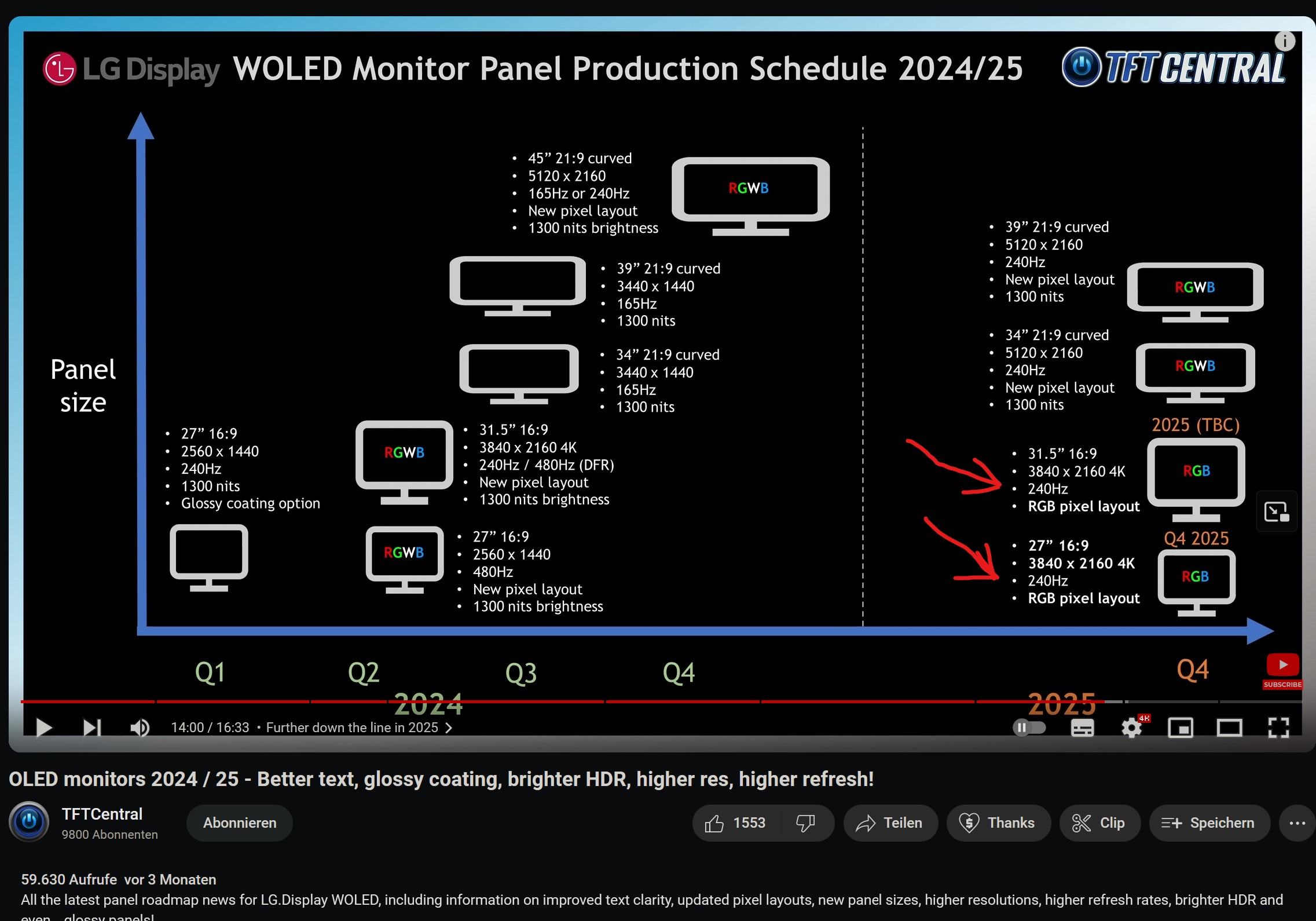
Task: Click the floating picture-in-picture overlay button
Action: coord(1277,511)
